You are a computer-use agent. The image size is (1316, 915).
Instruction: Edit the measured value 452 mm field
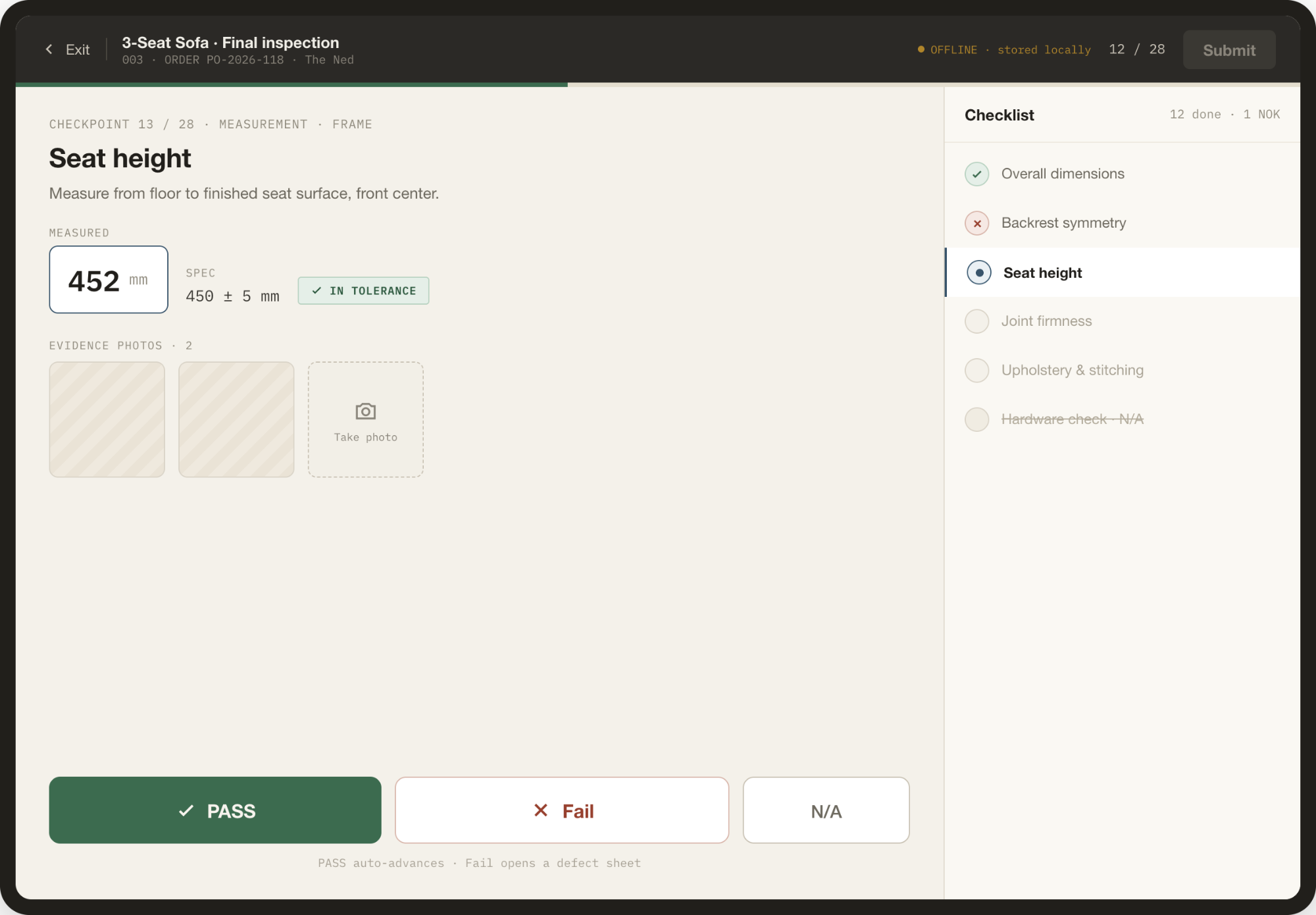(x=109, y=280)
